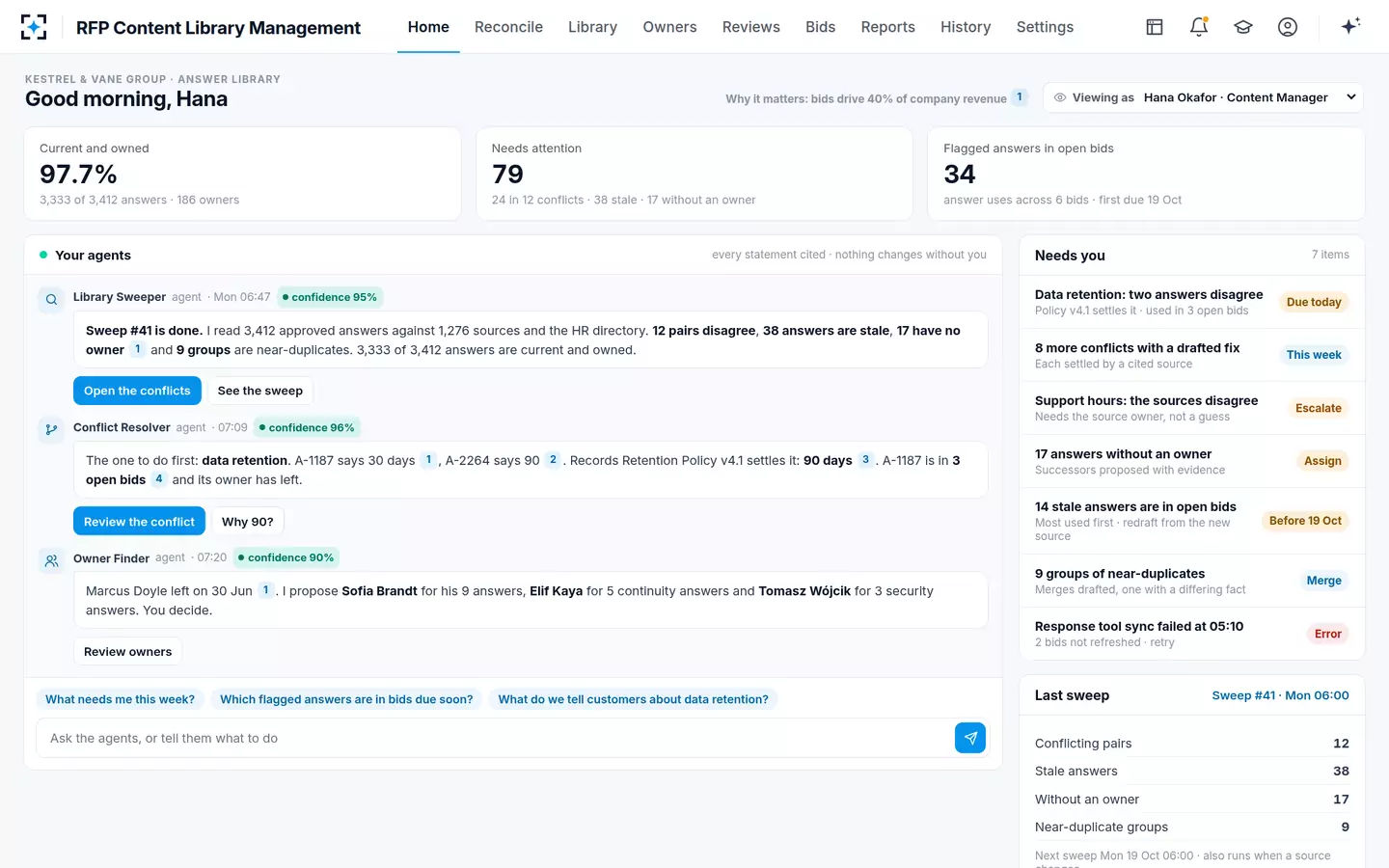Viewport: 1389px width, 868px height.
Task: Open '14 stale answers are in open bids'
Action: (1192, 521)
